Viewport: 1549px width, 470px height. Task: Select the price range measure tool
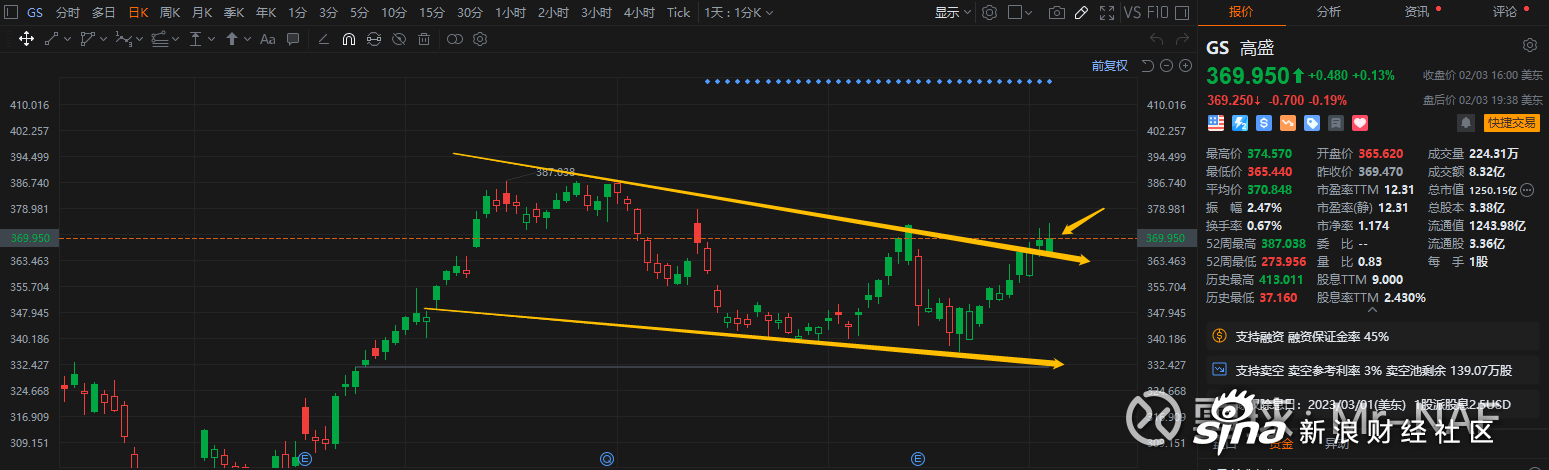[196, 39]
